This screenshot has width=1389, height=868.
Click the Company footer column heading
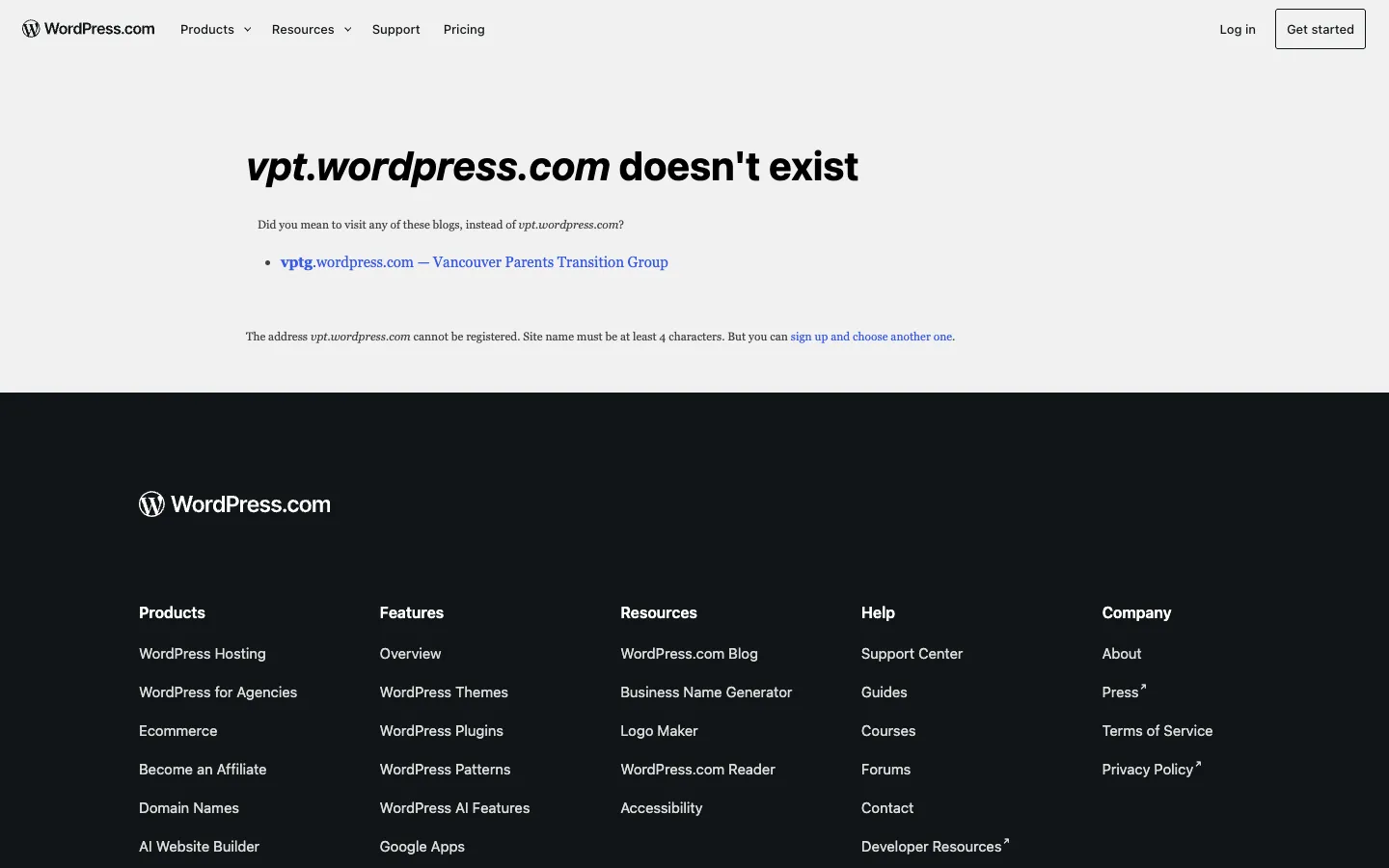point(1137,613)
